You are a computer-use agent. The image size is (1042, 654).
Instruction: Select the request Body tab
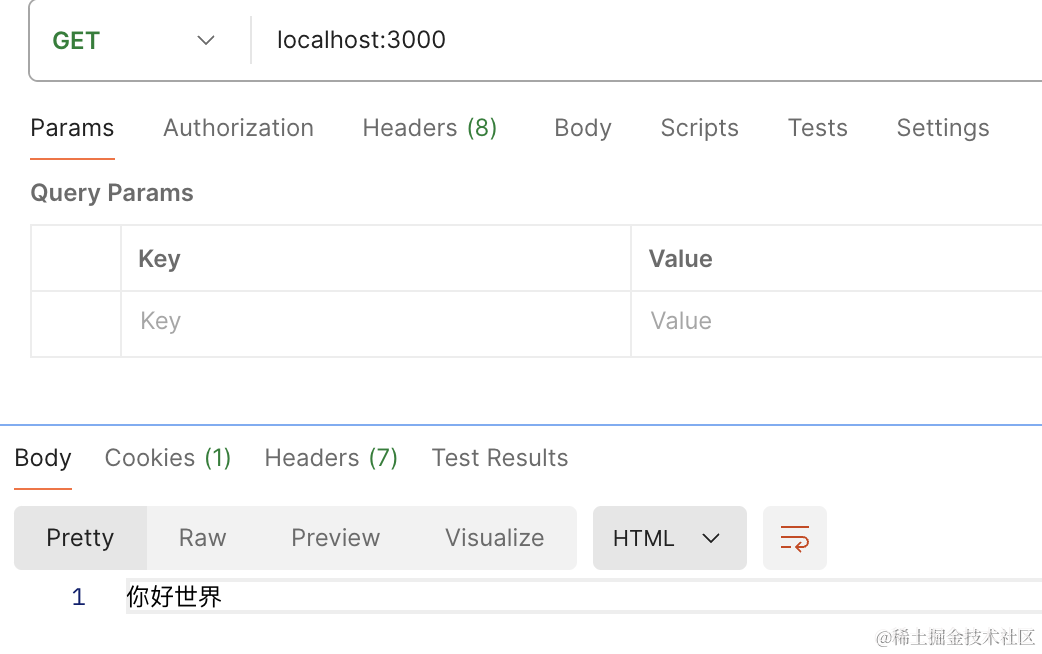coord(582,128)
